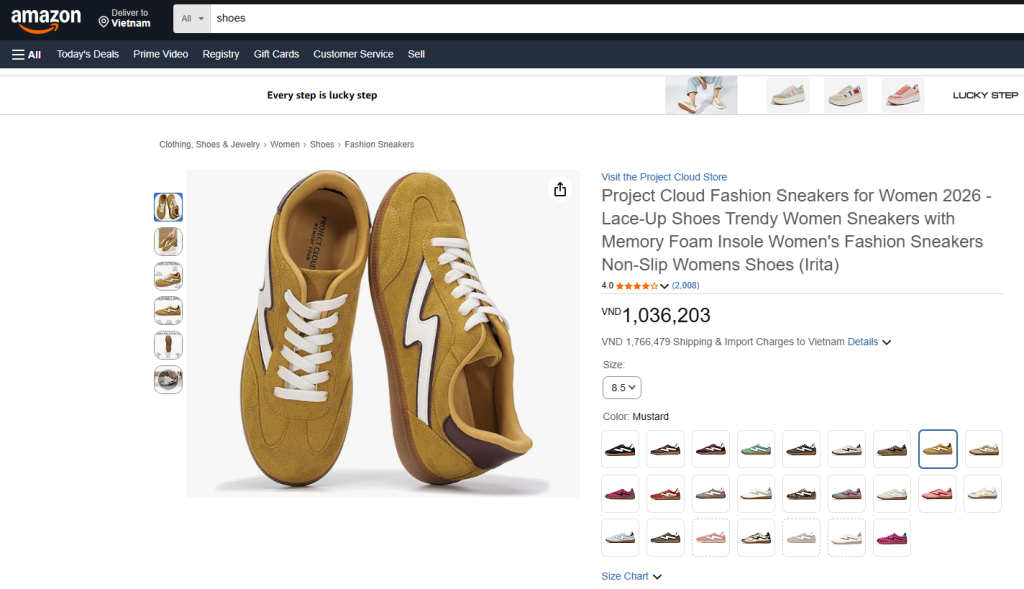Go to Customer Service menu item

(x=353, y=54)
